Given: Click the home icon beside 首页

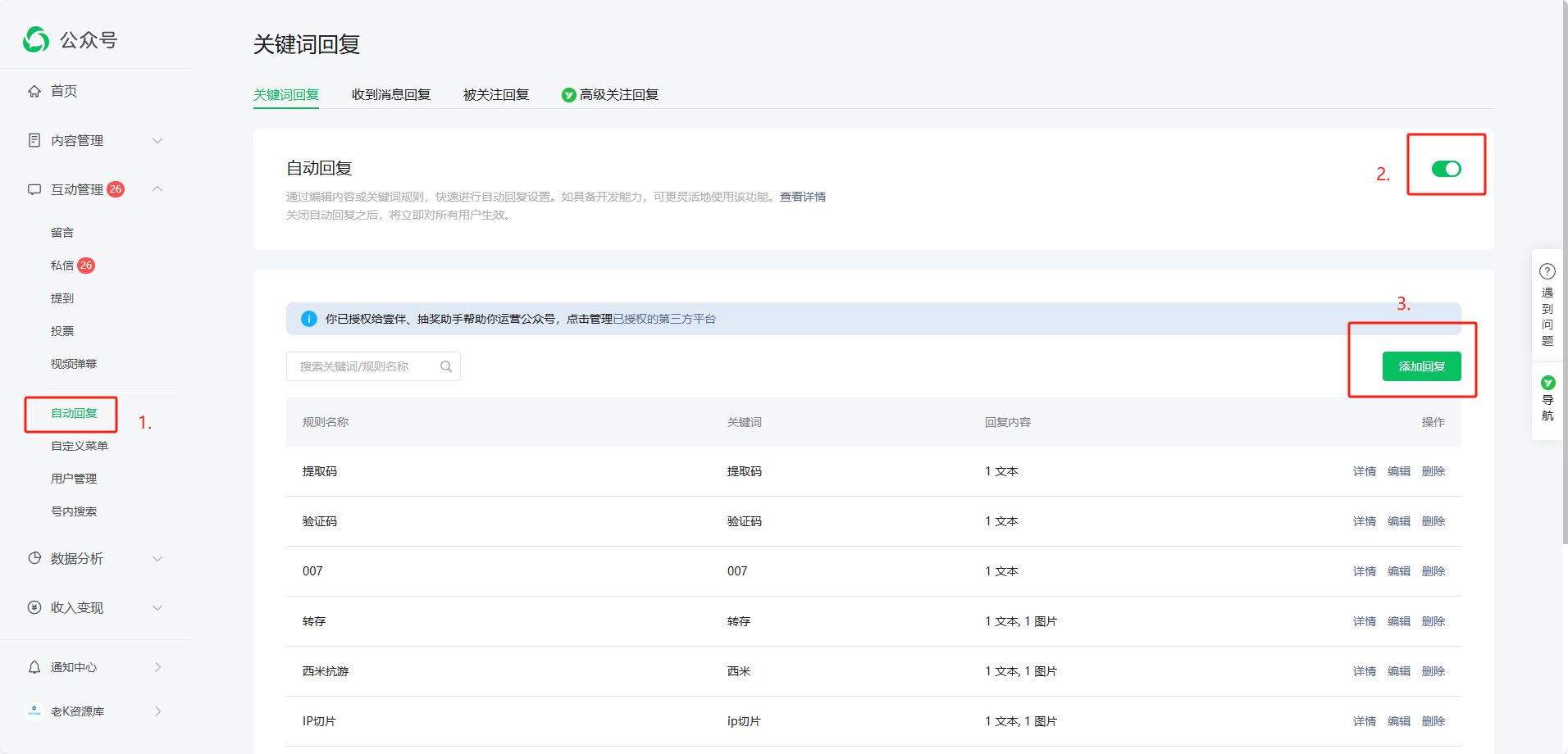Looking at the screenshot, I should tap(34, 91).
